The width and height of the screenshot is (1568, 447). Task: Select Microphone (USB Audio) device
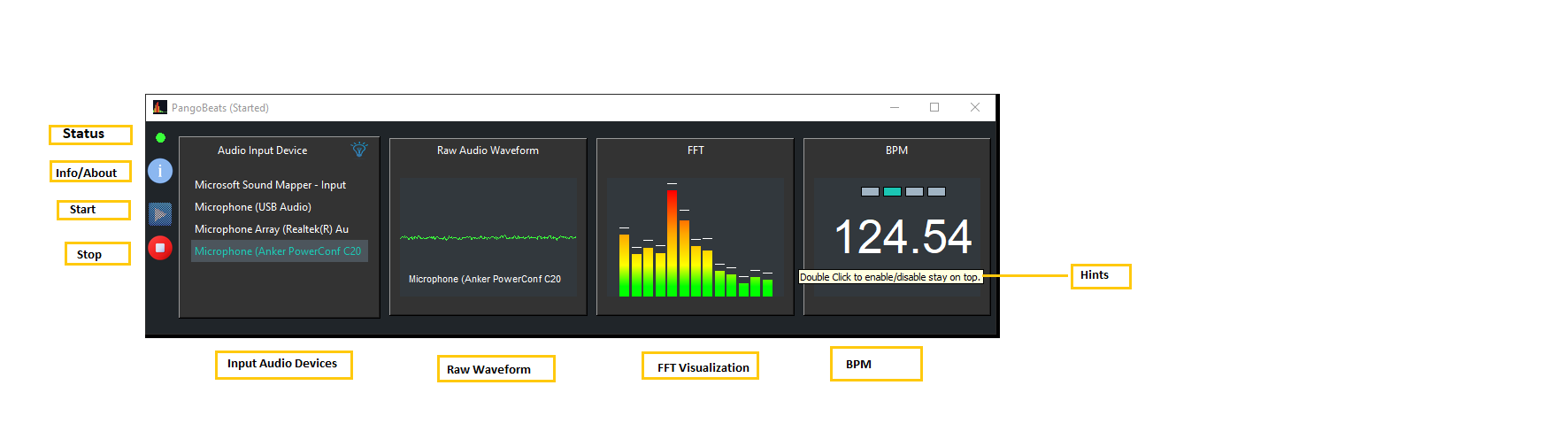tap(253, 207)
